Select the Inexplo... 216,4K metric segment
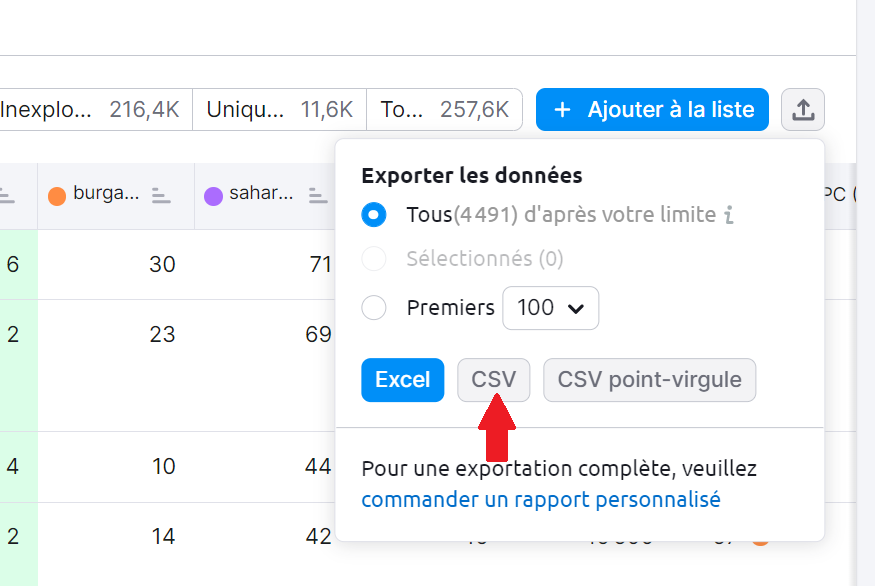Viewport: 875px width, 586px height. click(x=90, y=110)
